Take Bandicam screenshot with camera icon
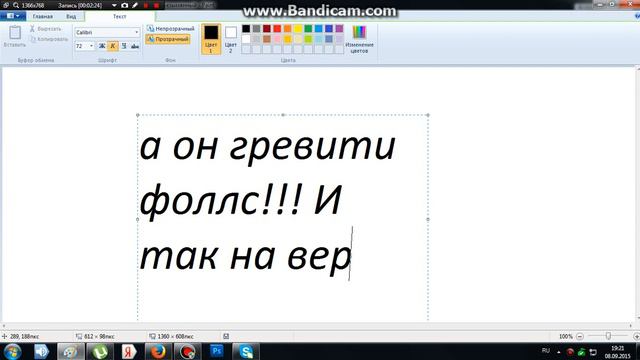 (124, 6)
